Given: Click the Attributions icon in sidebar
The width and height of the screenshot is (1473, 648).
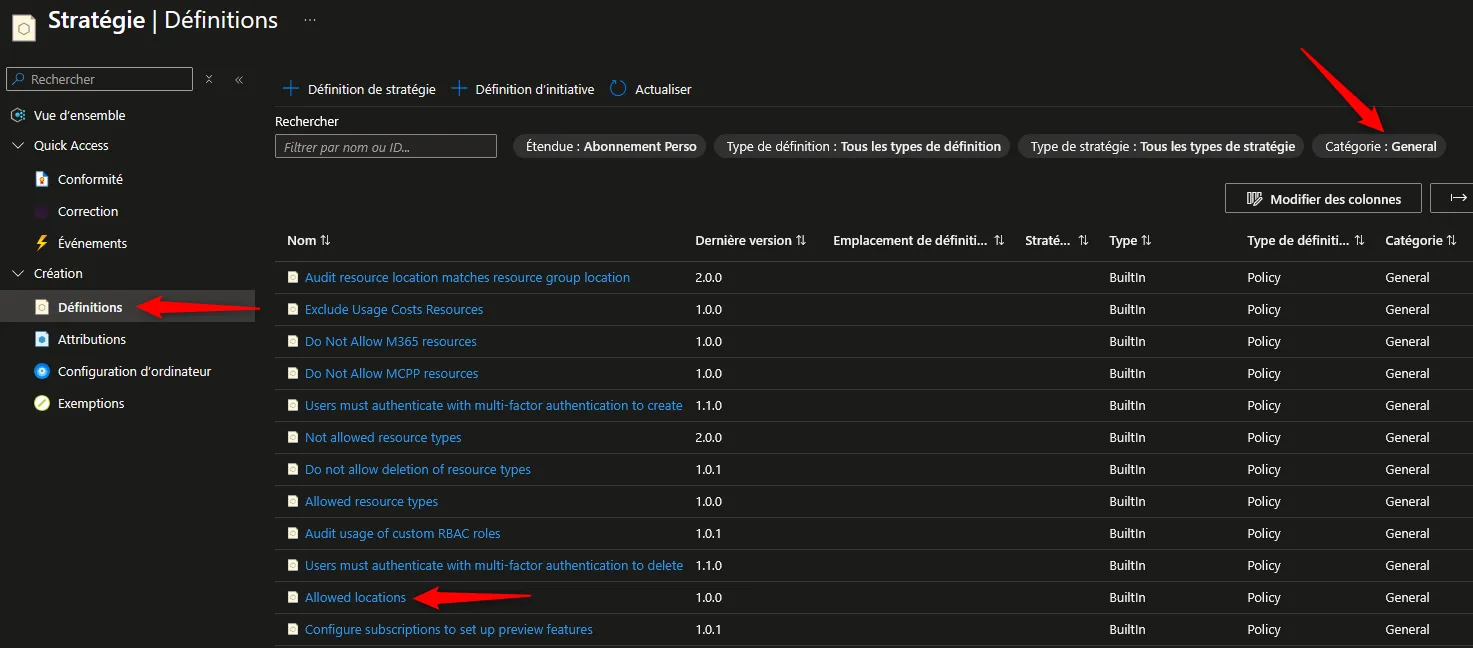Looking at the screenshot, I should pos(42,339).
